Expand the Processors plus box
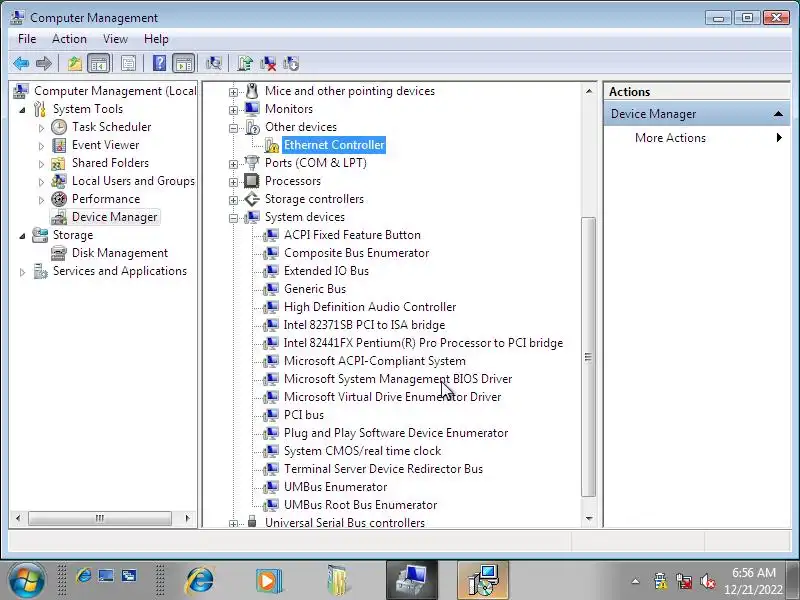 233,182
